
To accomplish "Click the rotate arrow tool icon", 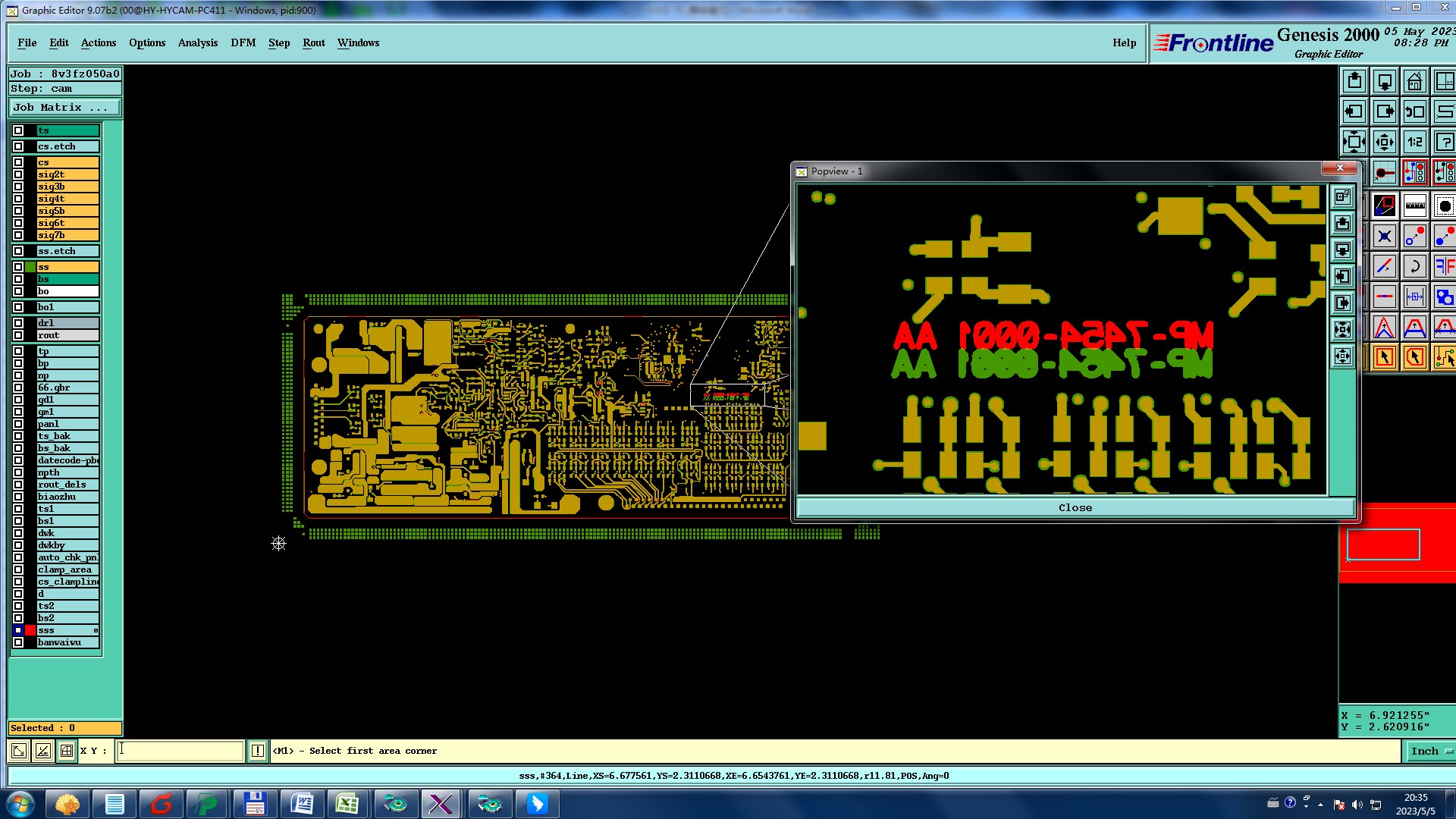I will [1414, 266].
